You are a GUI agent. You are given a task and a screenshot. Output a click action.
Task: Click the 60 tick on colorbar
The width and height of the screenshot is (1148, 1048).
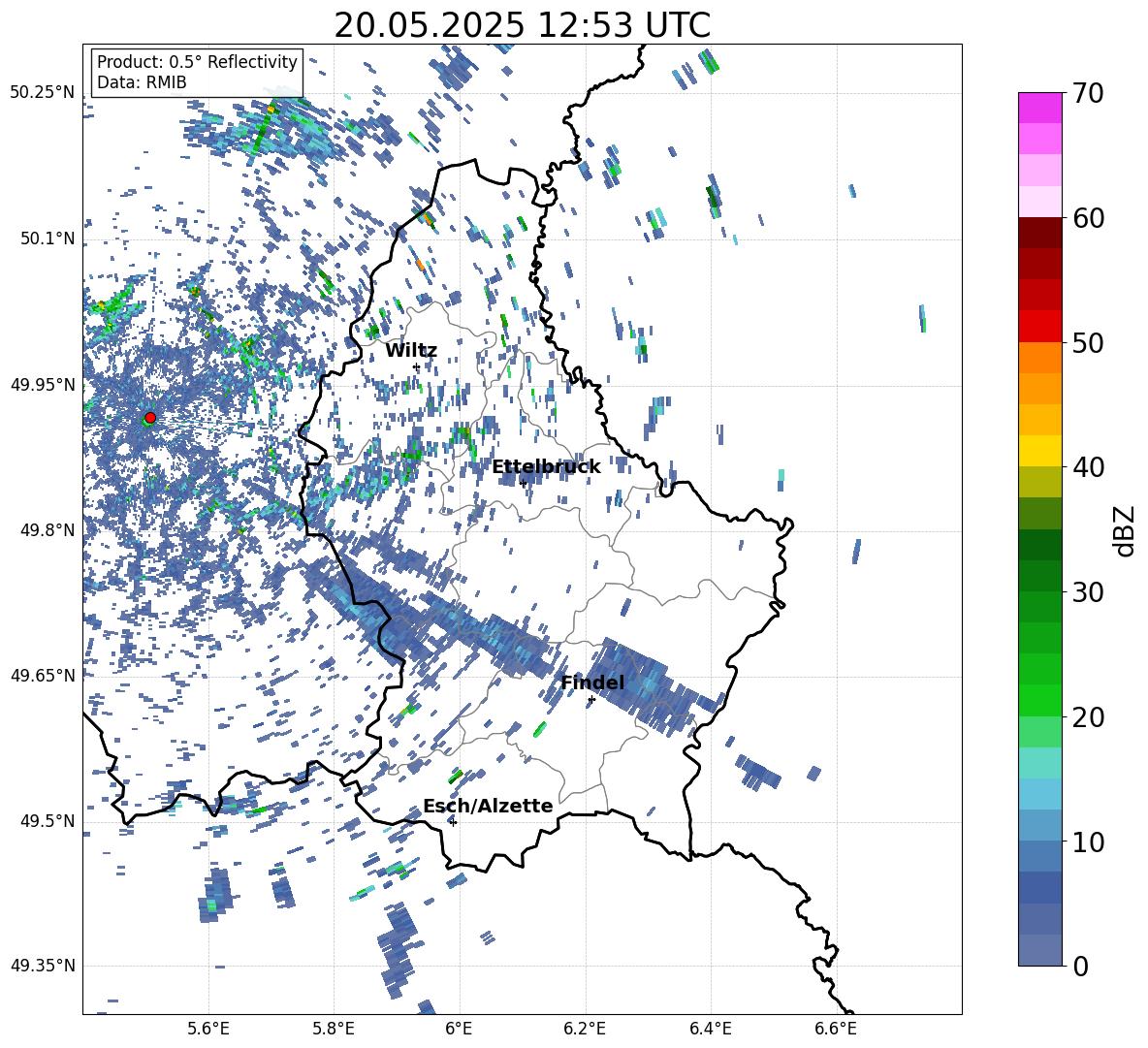pyautogui.click(x=1087, y=218)
